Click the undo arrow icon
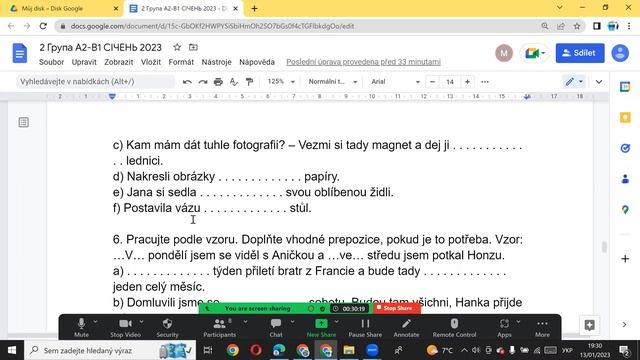The width and height of the screenshot is (640, 360). (x=187, y=82)
